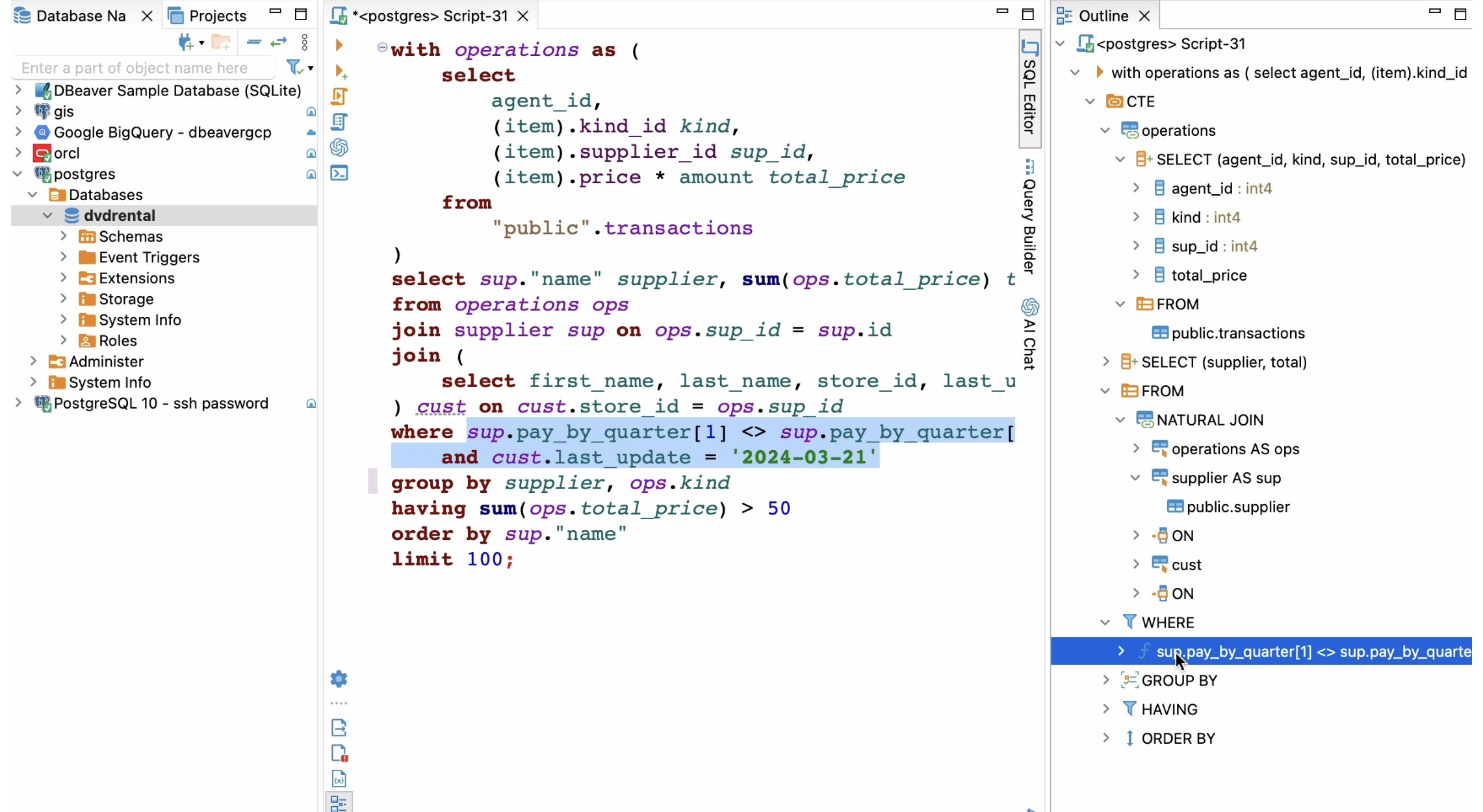The width and height of the screenshot is (1483, 812).
Task: Execute the SQL statement with the orange play icon
Action: tap(340, 45)
